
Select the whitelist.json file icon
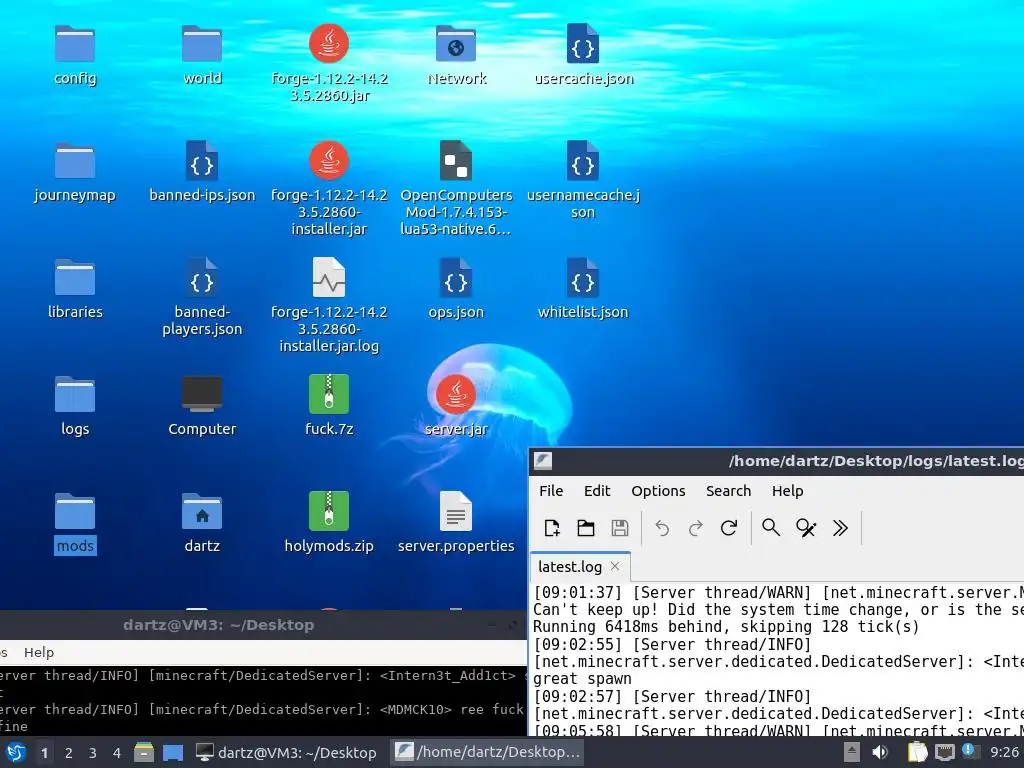click(583, 278)
